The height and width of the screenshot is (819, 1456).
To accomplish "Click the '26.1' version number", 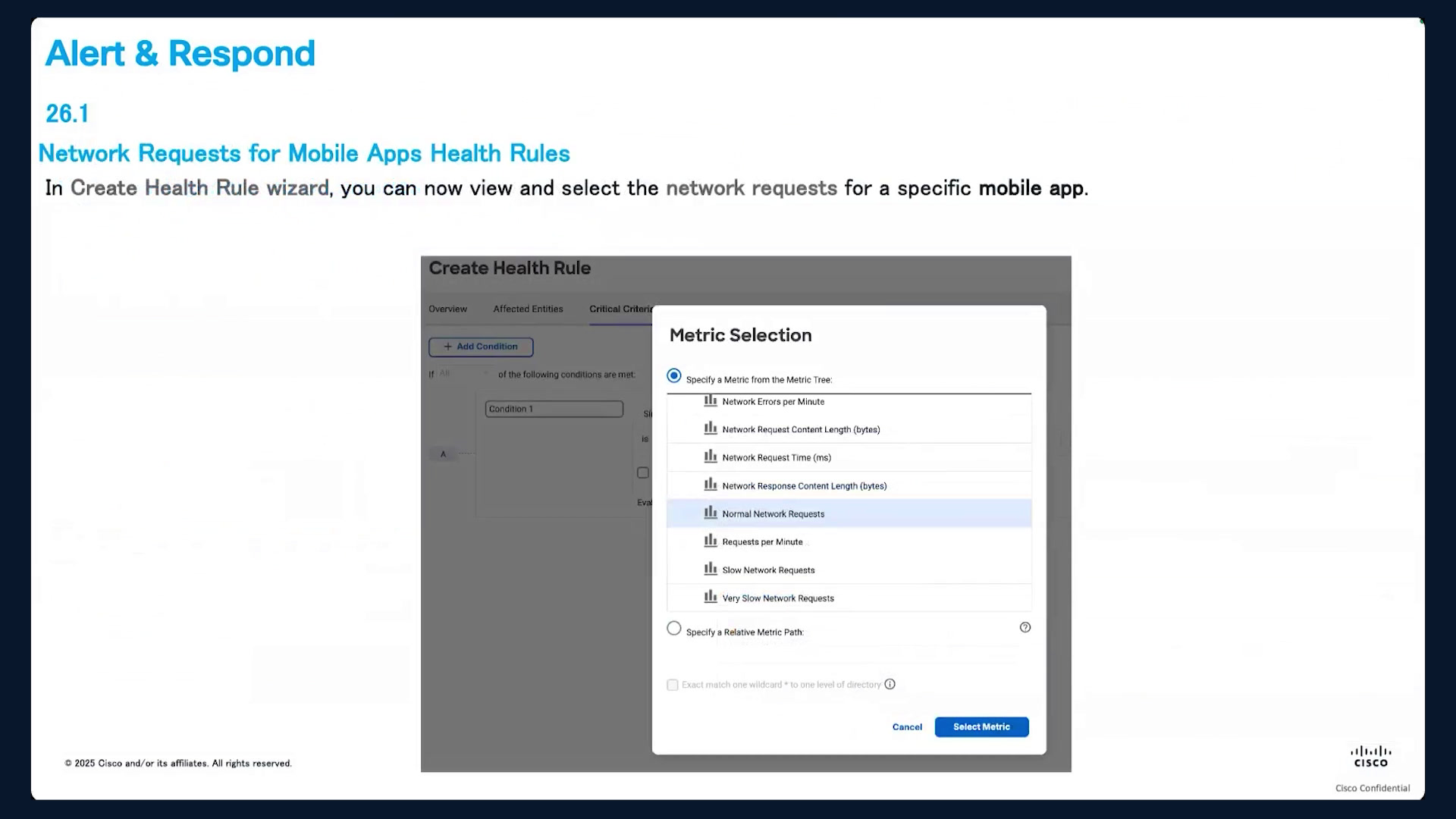I will click(x=67, y=114).
